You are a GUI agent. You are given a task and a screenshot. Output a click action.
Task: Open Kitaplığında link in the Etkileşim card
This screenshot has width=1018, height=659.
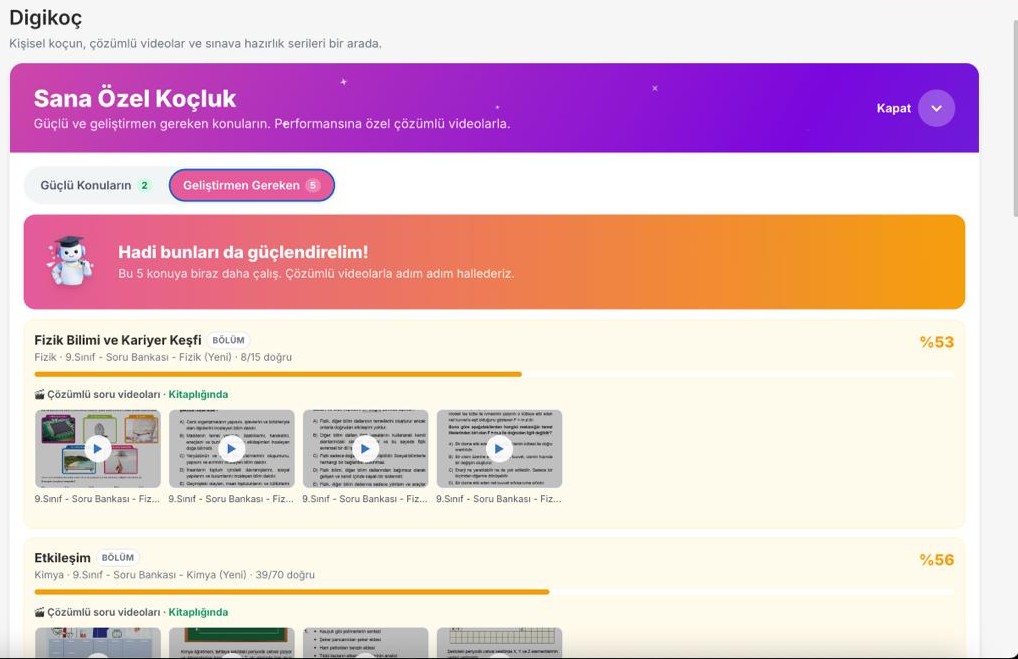coord(198,612)
